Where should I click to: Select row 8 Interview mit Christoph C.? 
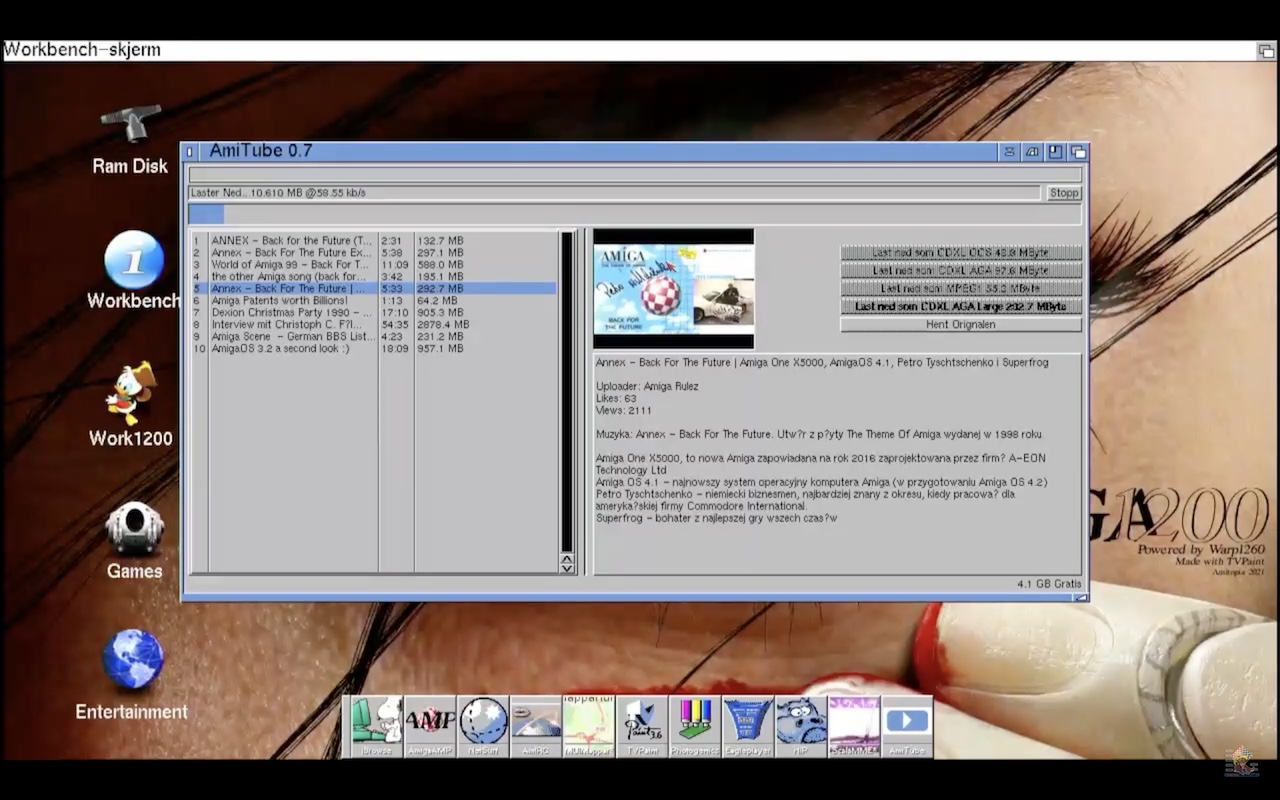[x=373, y=325]
